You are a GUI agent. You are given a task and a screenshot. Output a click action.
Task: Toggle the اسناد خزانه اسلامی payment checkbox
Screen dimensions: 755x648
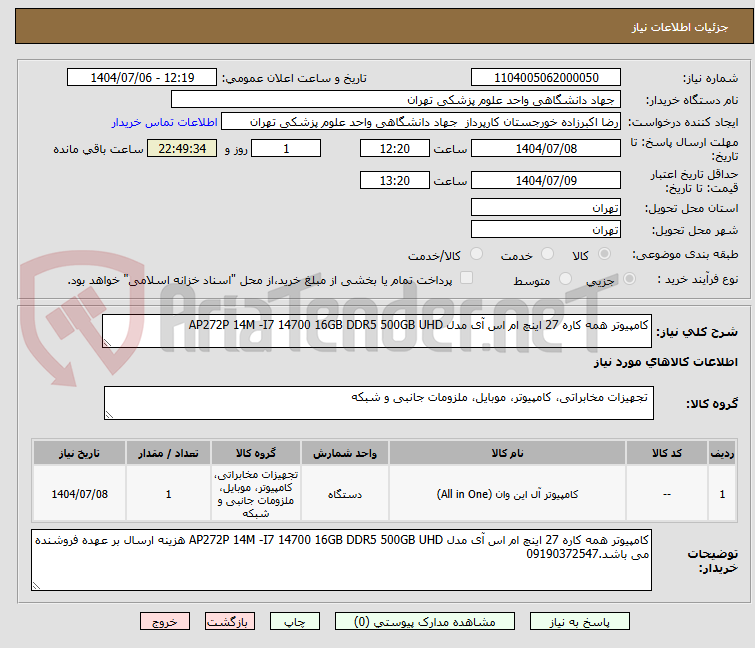[467, 280]
